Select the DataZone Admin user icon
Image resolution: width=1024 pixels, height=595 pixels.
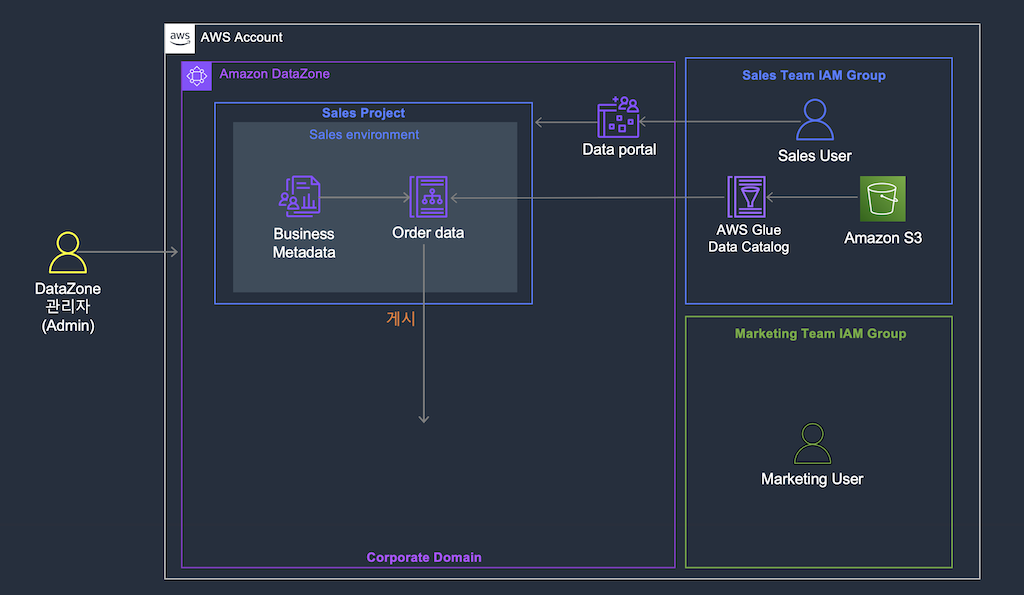(x=68, y=253)
